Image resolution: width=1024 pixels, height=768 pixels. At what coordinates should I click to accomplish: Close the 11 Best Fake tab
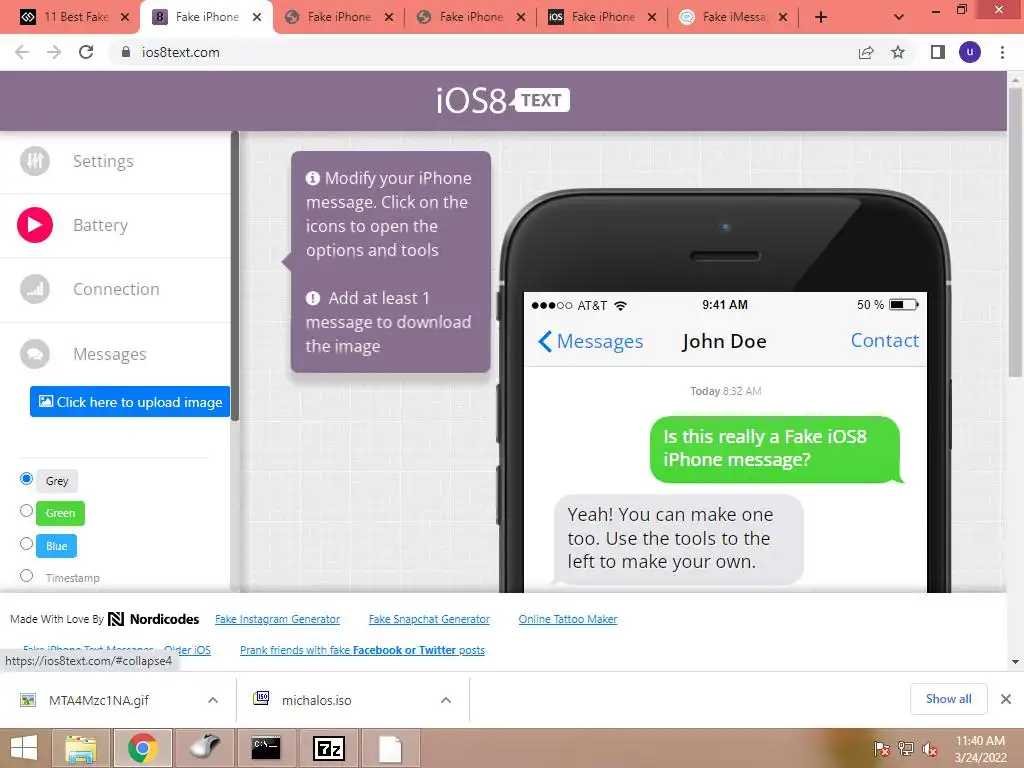[125, 17]
